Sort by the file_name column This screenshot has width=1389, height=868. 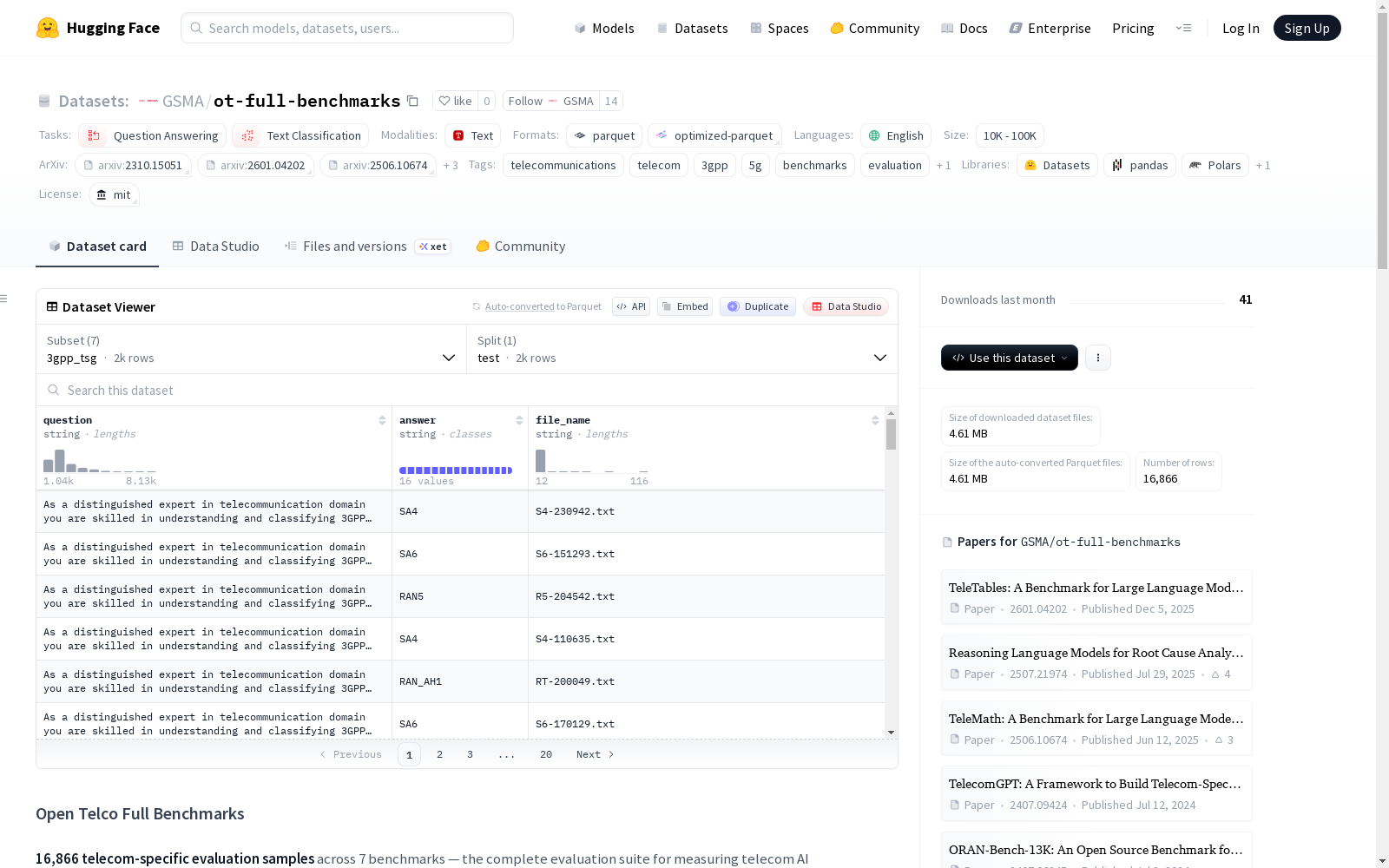click(x=875, y=420)
